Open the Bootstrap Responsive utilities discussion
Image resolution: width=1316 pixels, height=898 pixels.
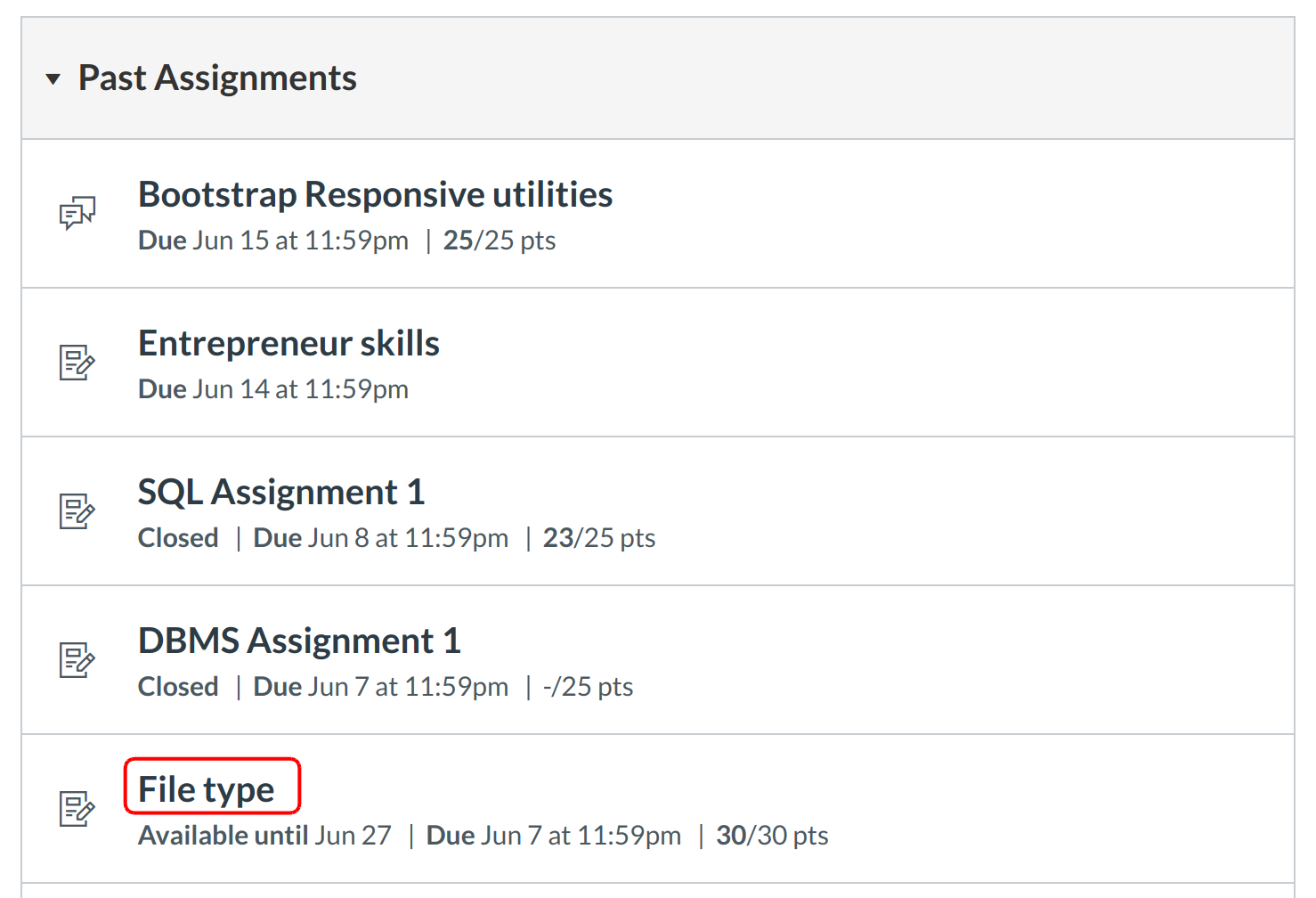click(375, 194)
